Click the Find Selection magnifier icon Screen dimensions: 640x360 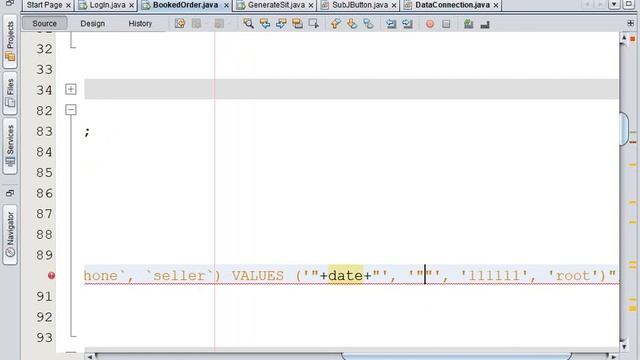pos(248,24)
